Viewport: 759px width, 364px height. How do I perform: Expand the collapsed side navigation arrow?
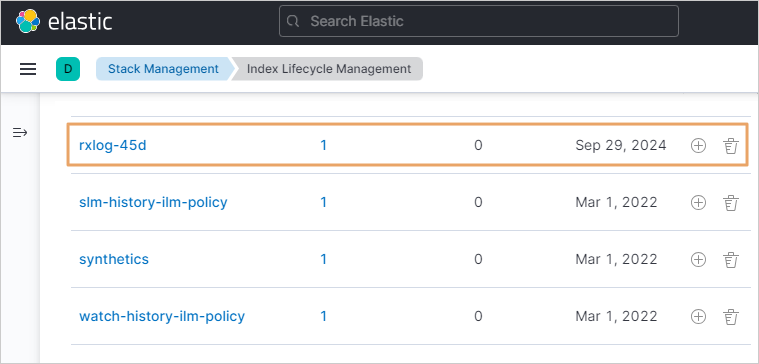point(20,133)
